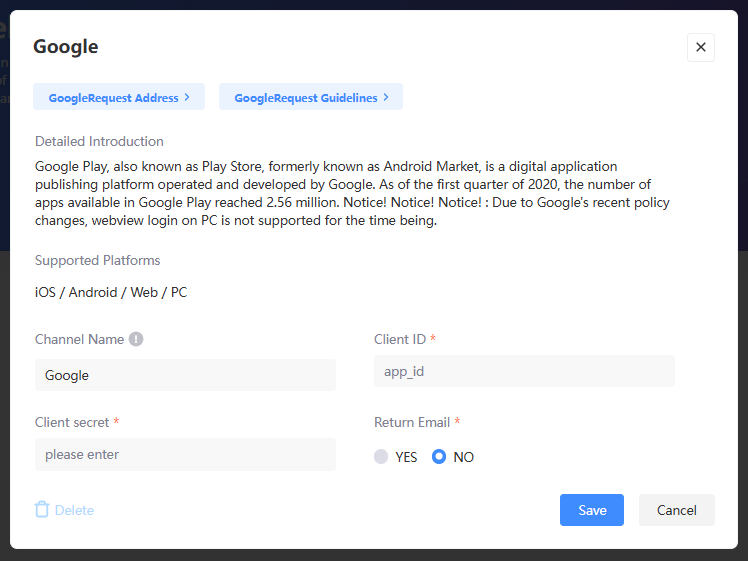This screenshot has height=561, width=748.
Task: Focus the Client ID input field
Action: pos(524,371)
